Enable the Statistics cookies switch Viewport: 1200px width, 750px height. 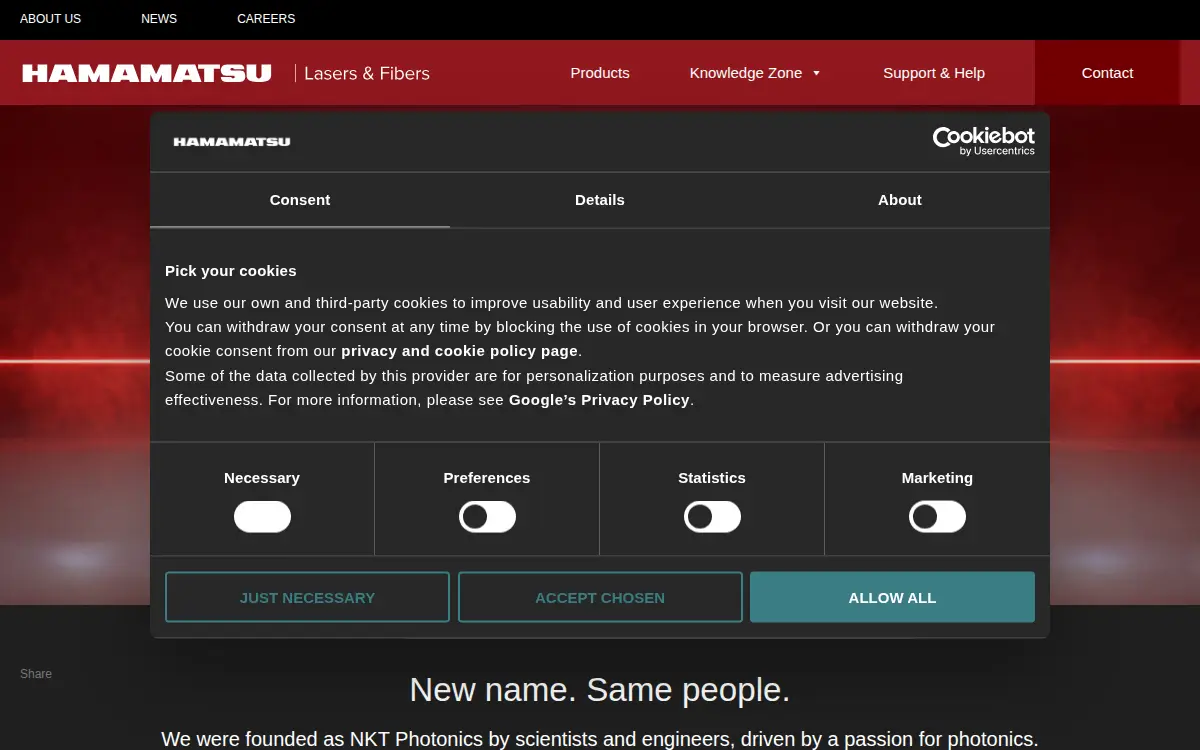pyautogui.click(x=712, y=517)
